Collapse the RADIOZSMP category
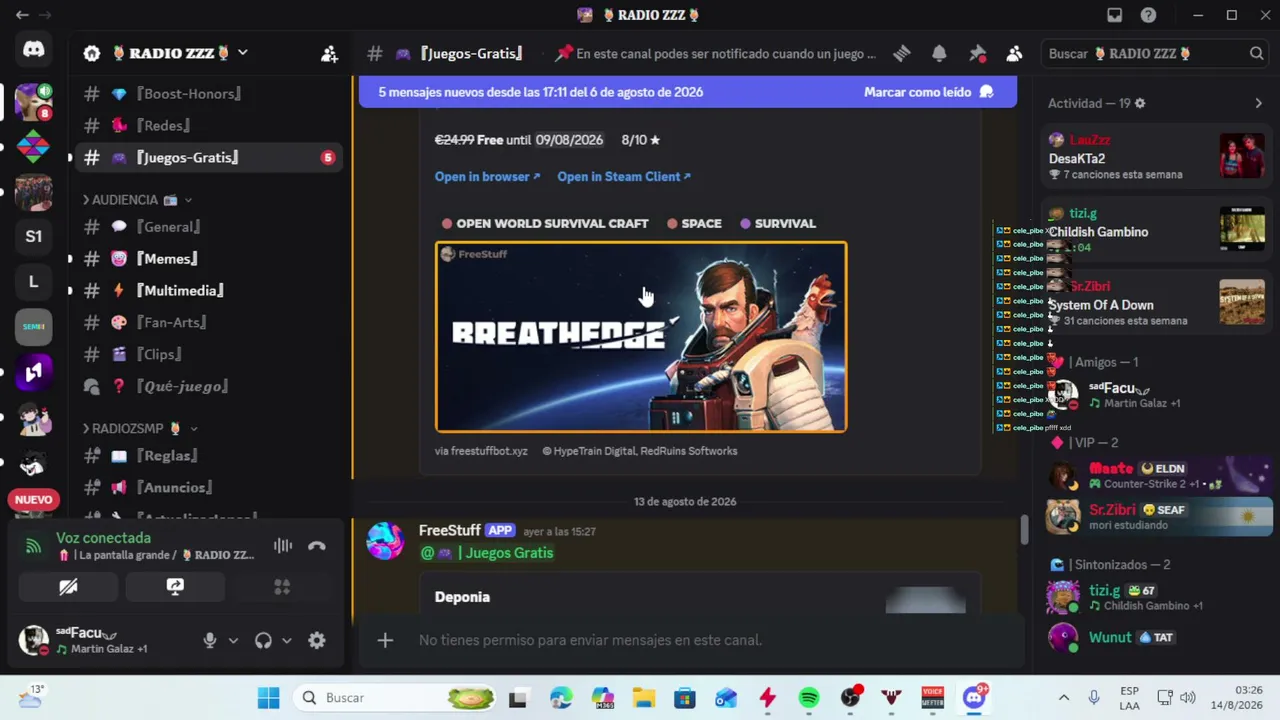The image size is (1280, 720). tap(140, 428)
